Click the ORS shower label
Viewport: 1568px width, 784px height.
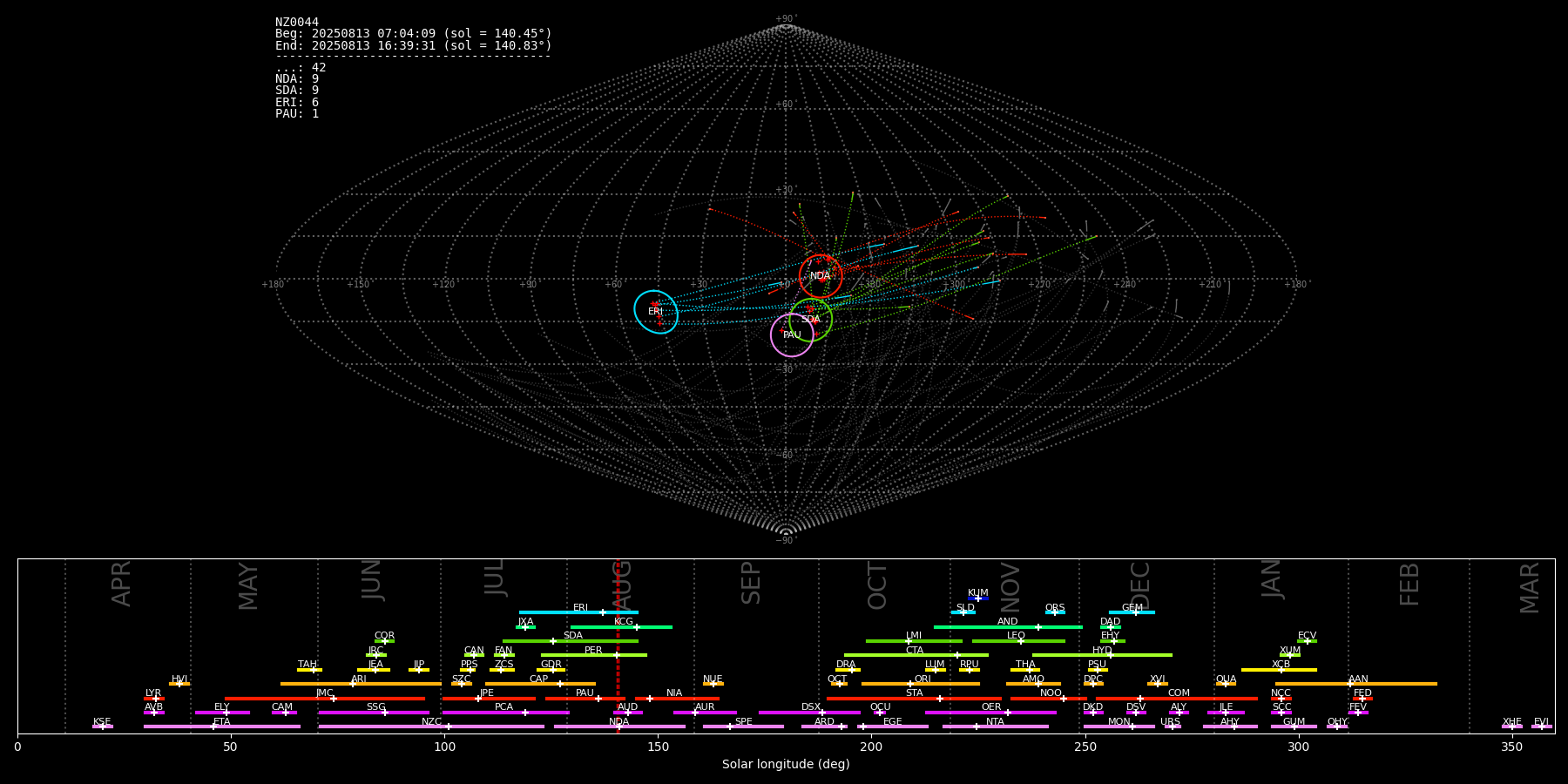point(1055,608)
